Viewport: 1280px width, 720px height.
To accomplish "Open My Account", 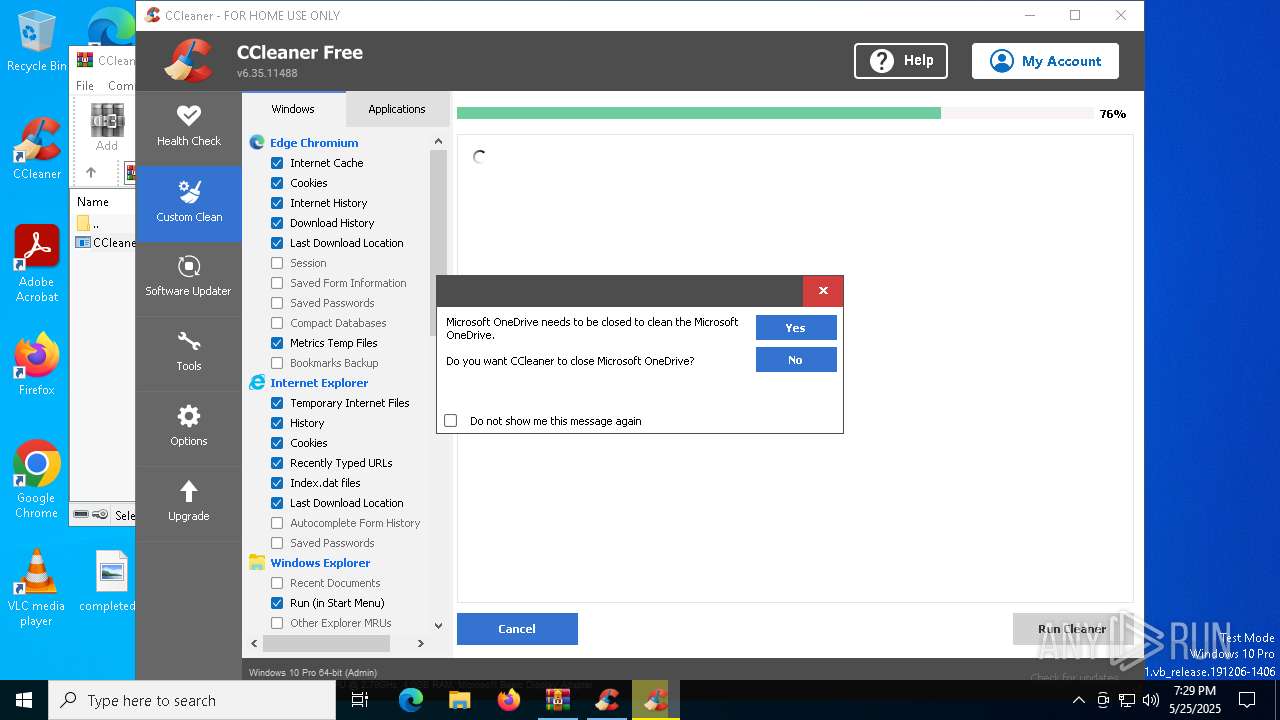I will pos(1045,61).
